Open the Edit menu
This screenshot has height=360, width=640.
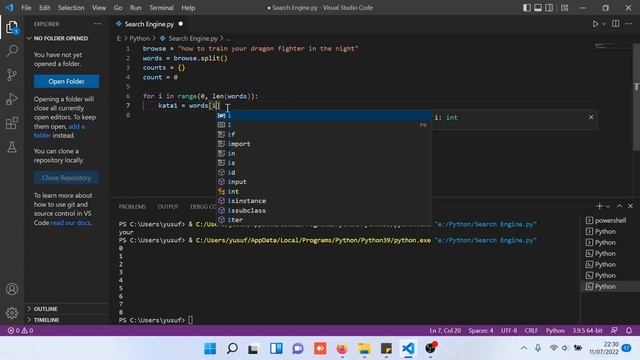click(44, 8)
